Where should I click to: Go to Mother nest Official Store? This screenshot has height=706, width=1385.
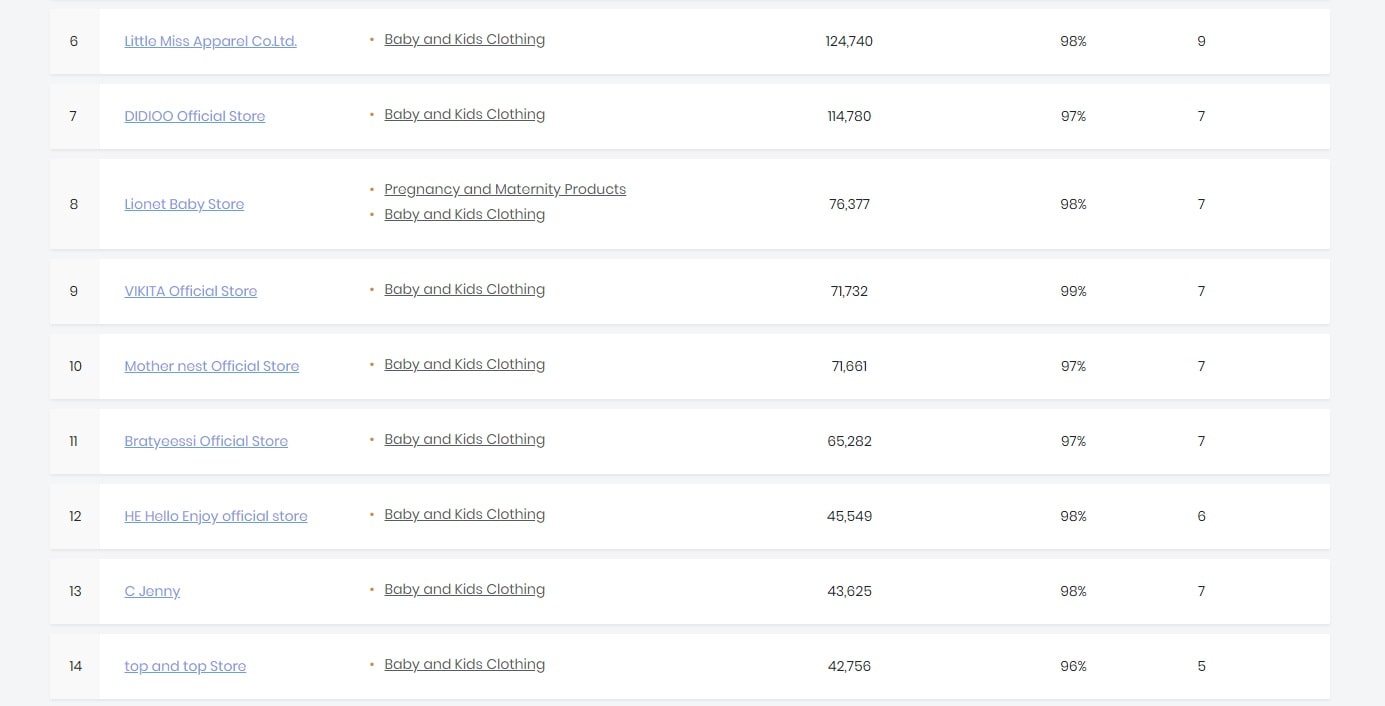211,366
